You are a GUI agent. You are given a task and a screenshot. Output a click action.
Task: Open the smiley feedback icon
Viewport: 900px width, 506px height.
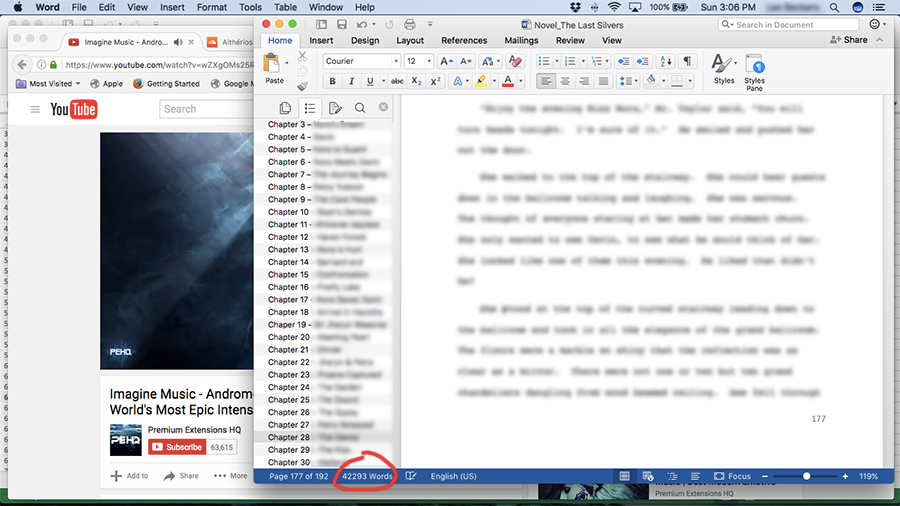(x=875, y=24)
